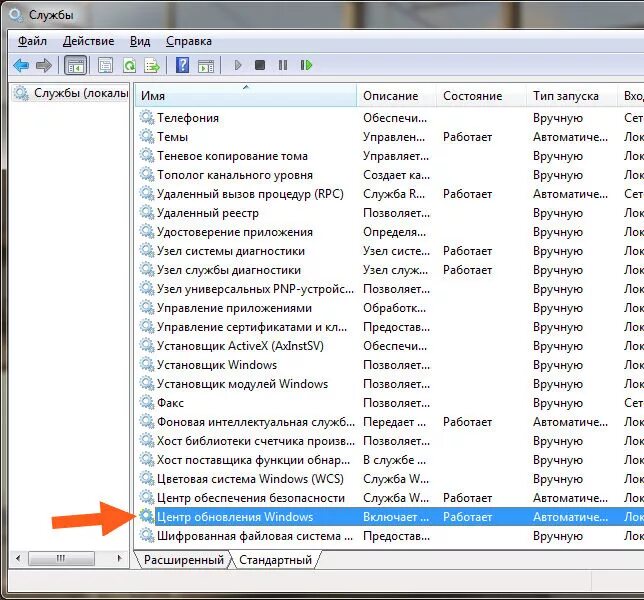Screen dimensions: 644x600
Task: Open the Properties toolbar icon
Action: click(106, 65)
